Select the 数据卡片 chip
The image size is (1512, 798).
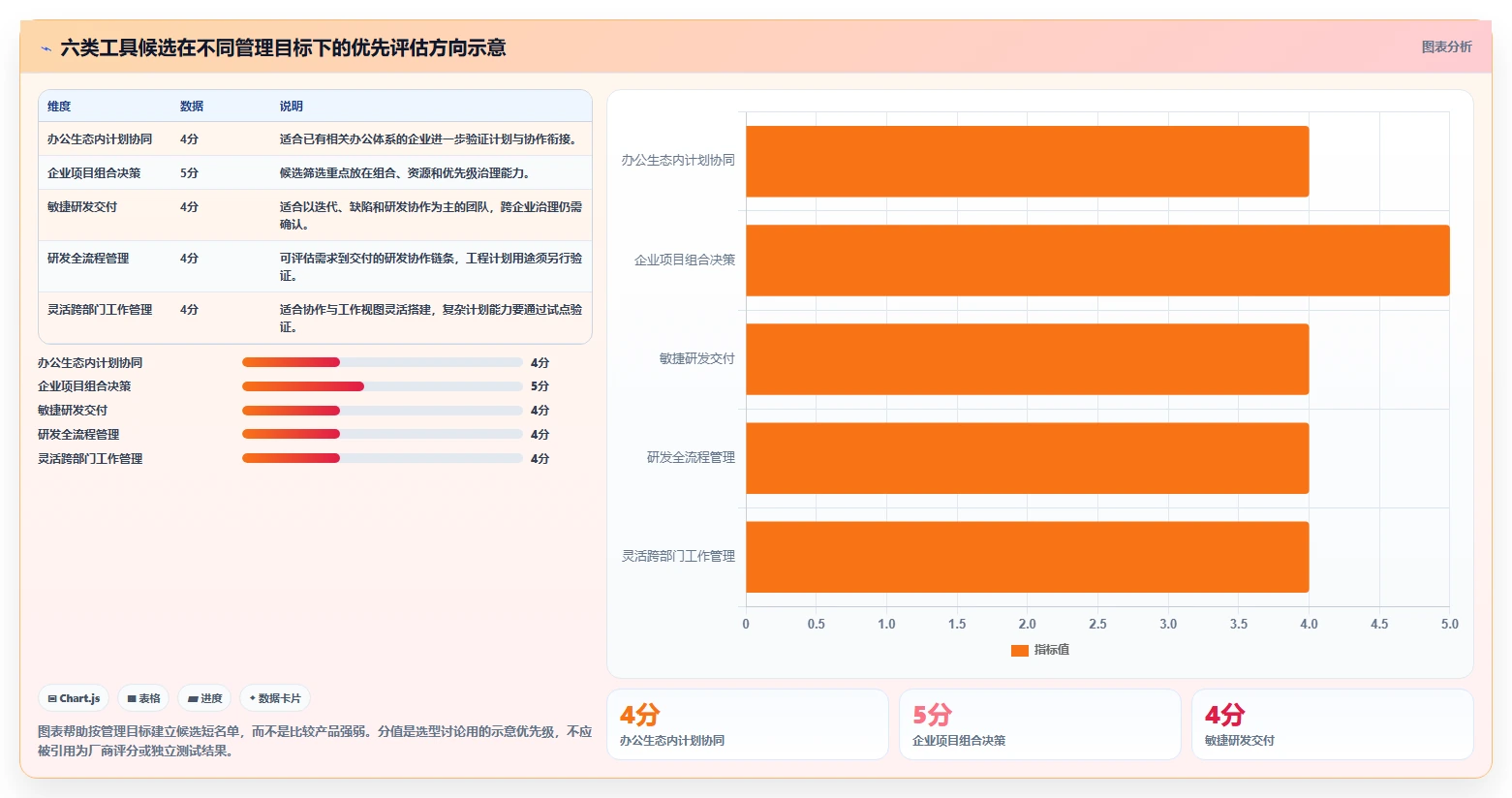tap(275, 698)
